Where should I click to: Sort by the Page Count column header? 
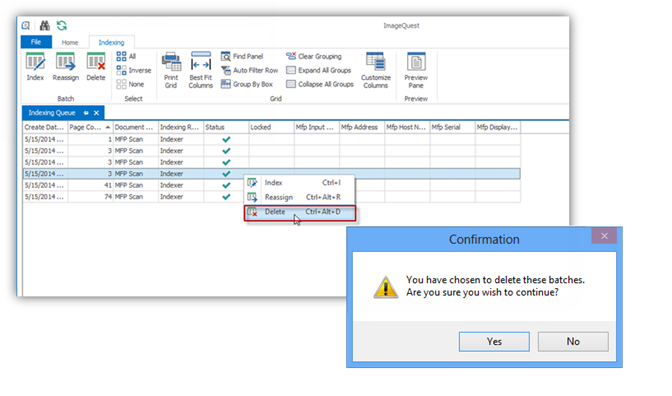(90, 127)
